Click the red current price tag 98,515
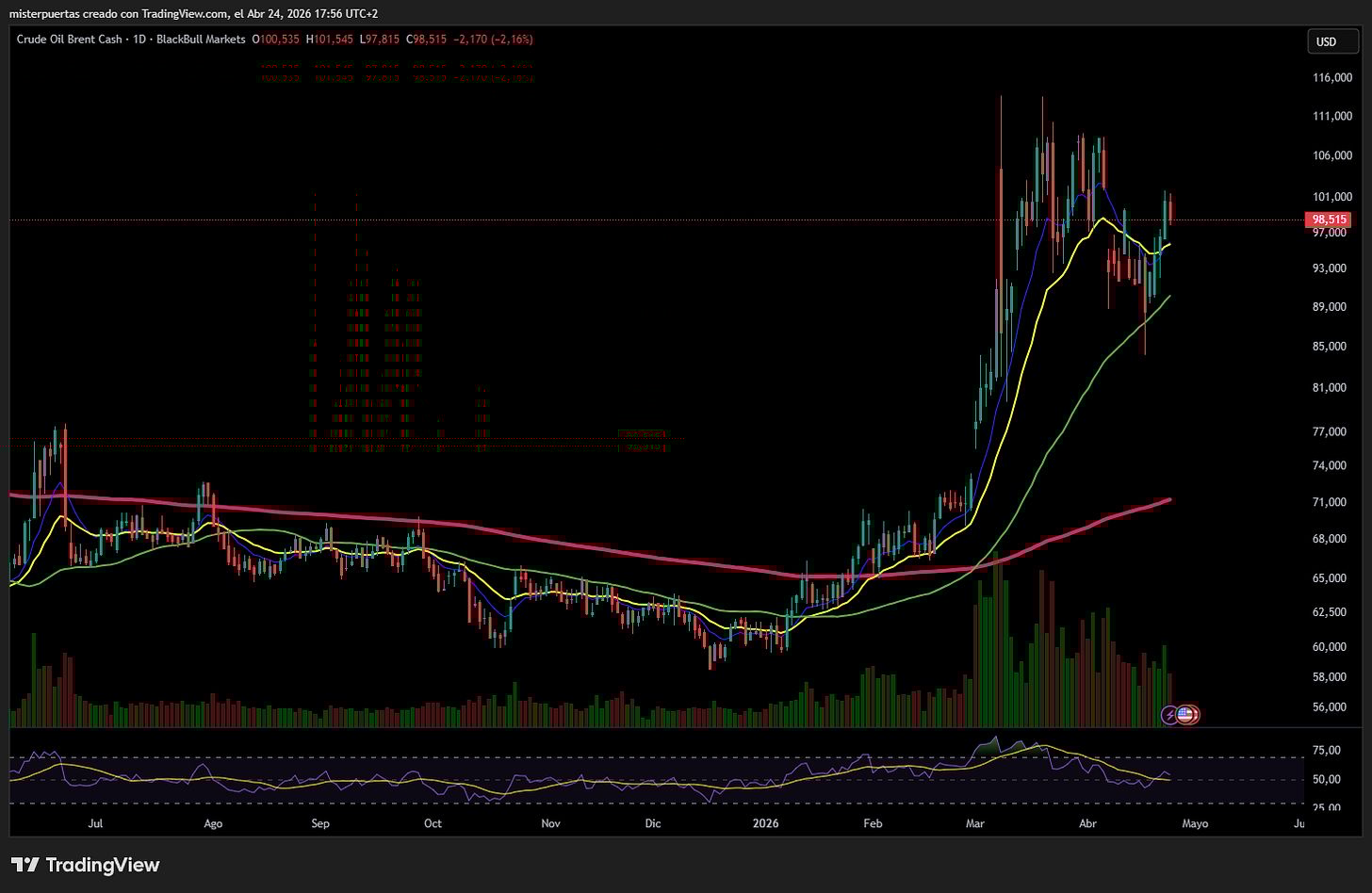Screen dimensions: 1372x893 tap(1327, 219)
